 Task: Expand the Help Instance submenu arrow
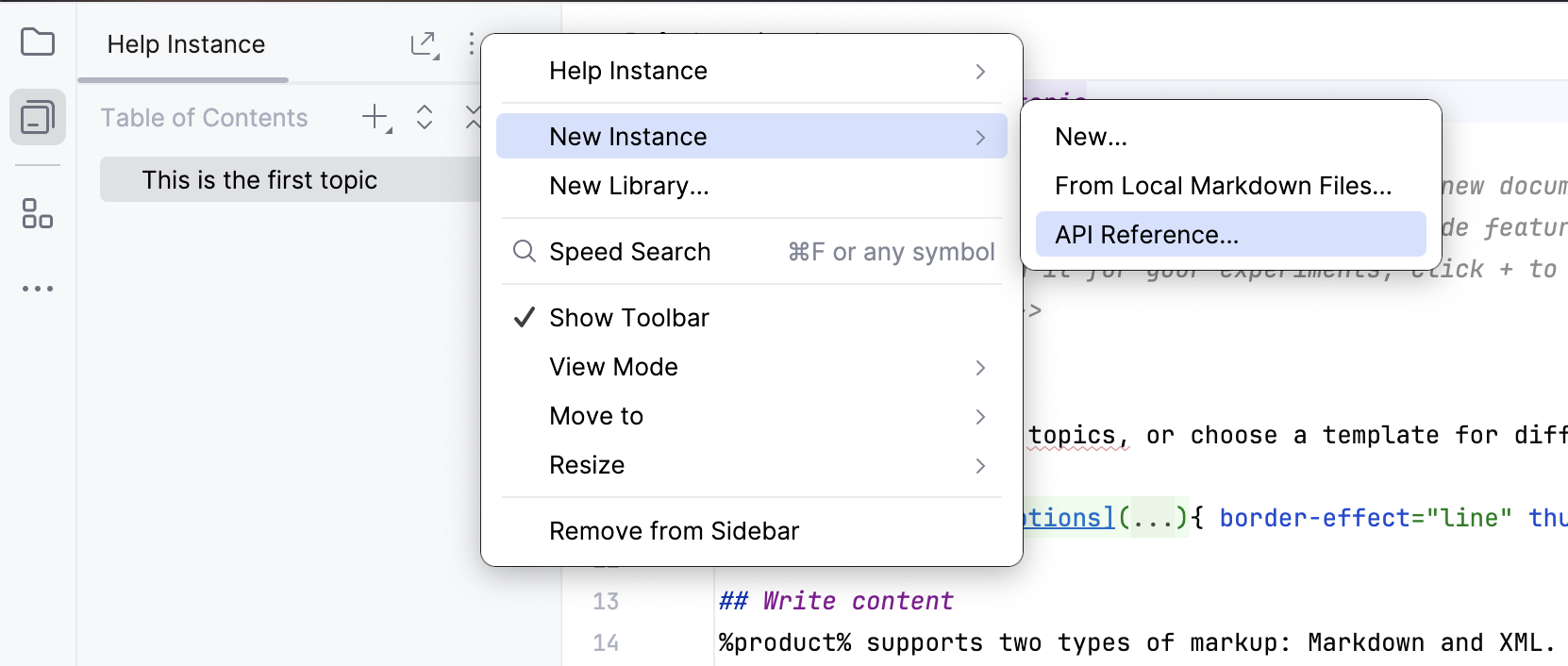tap(981, 72)
